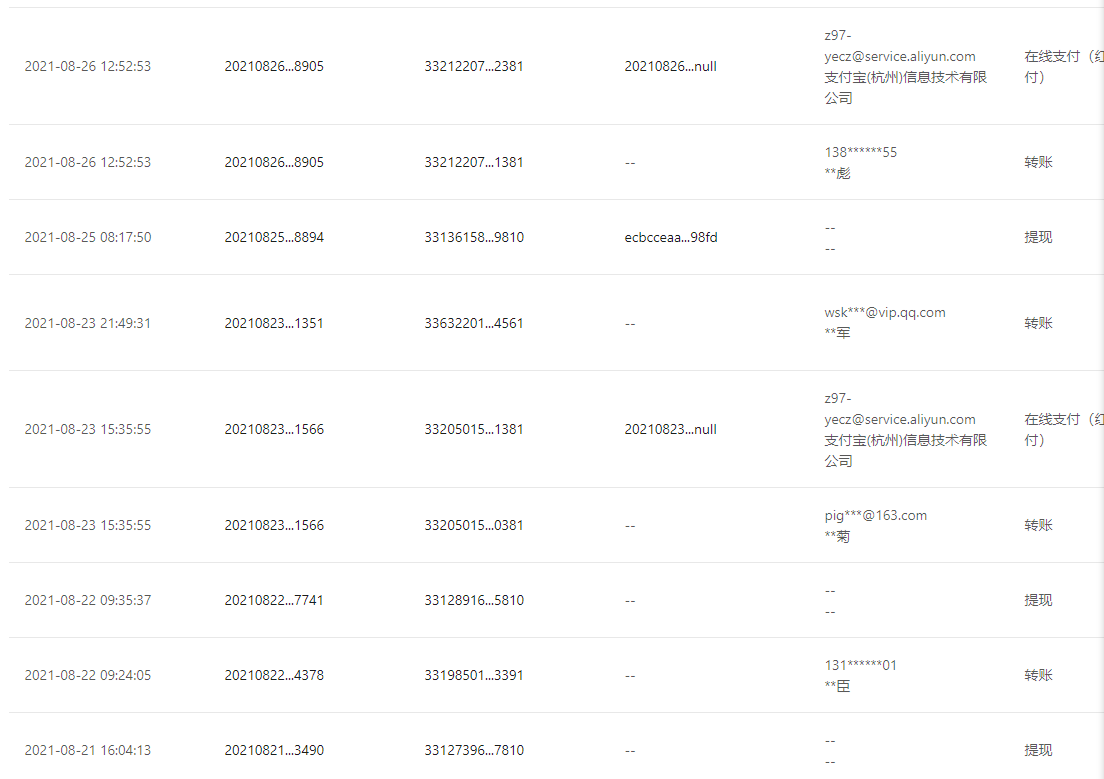Select order number 20210825...8894
1104x779 pixels.
point(274,237)
